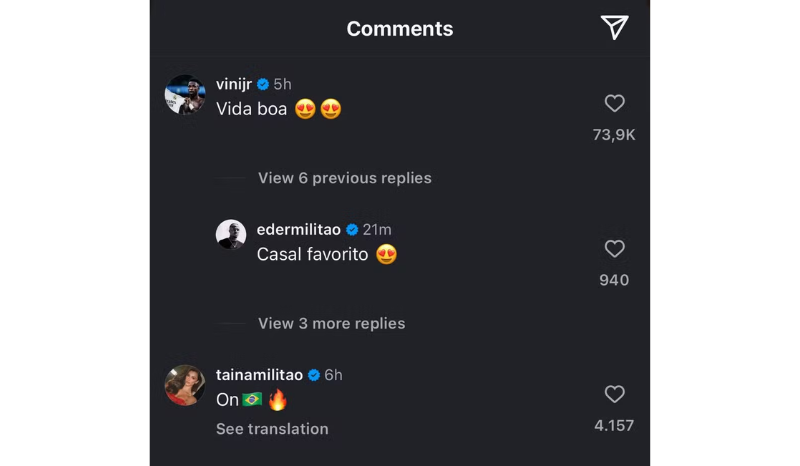
Task: Click tainamilitao's verified check badge
Action: coord(313,374)
